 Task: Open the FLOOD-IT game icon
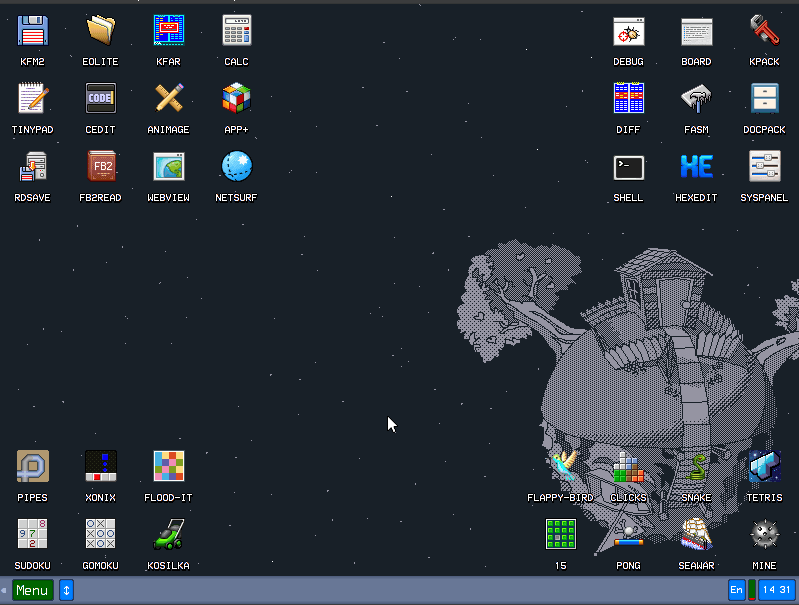click(169, 466)
